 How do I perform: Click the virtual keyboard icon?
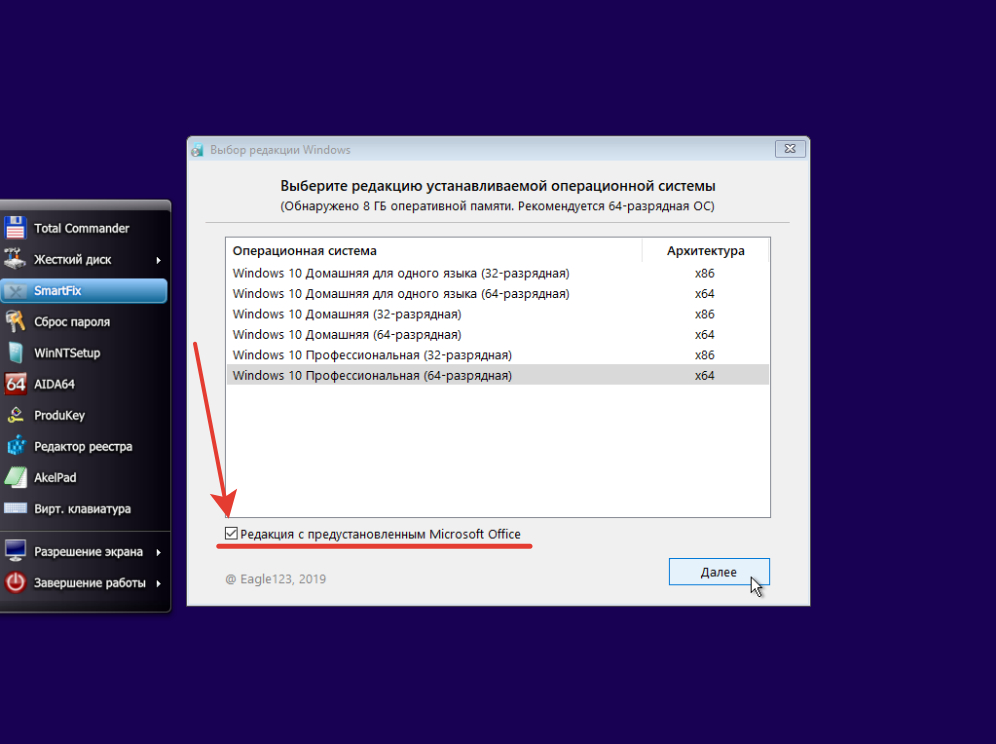(15, 508)
